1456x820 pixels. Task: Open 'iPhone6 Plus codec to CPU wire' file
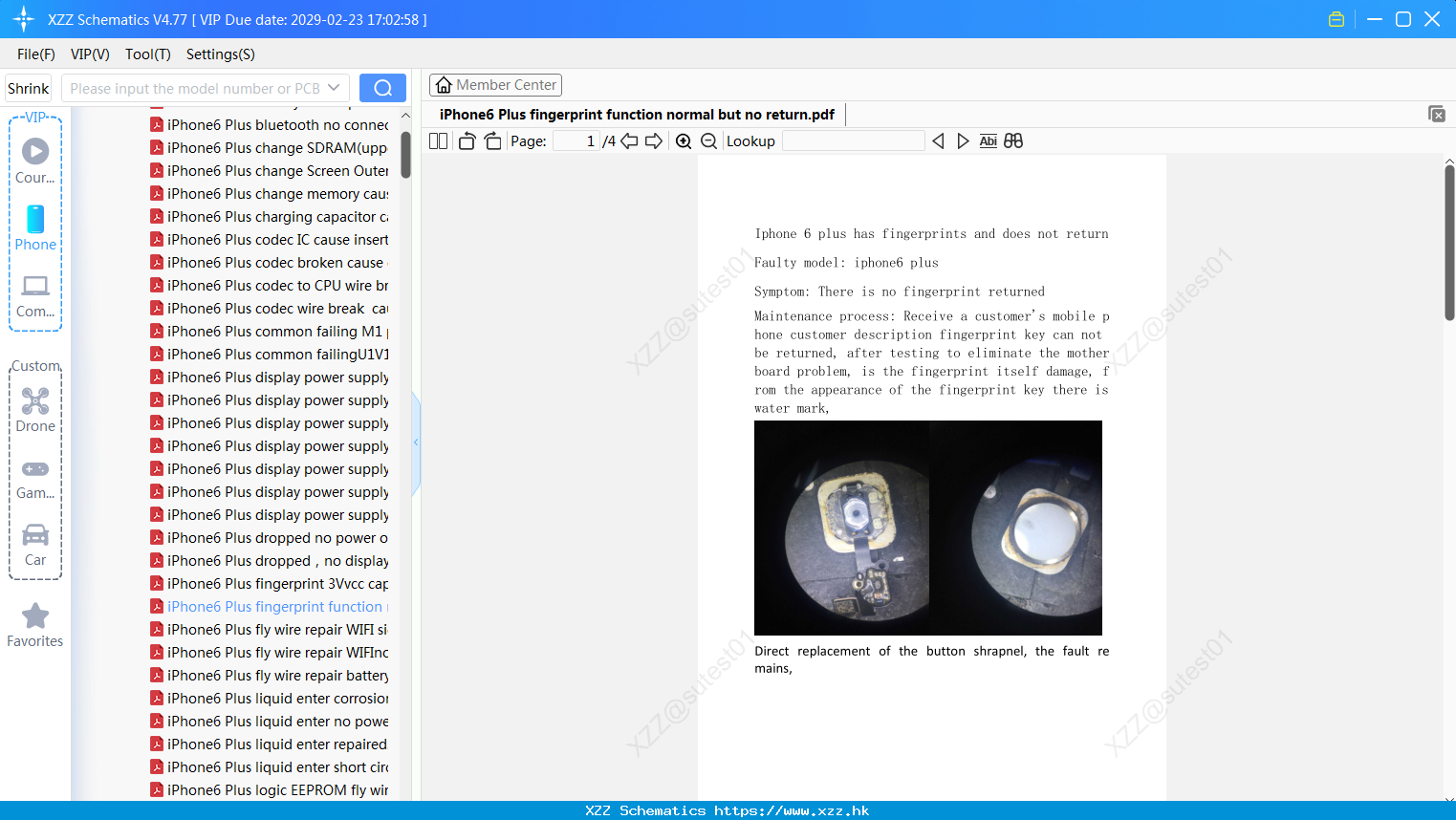(270, 286)
